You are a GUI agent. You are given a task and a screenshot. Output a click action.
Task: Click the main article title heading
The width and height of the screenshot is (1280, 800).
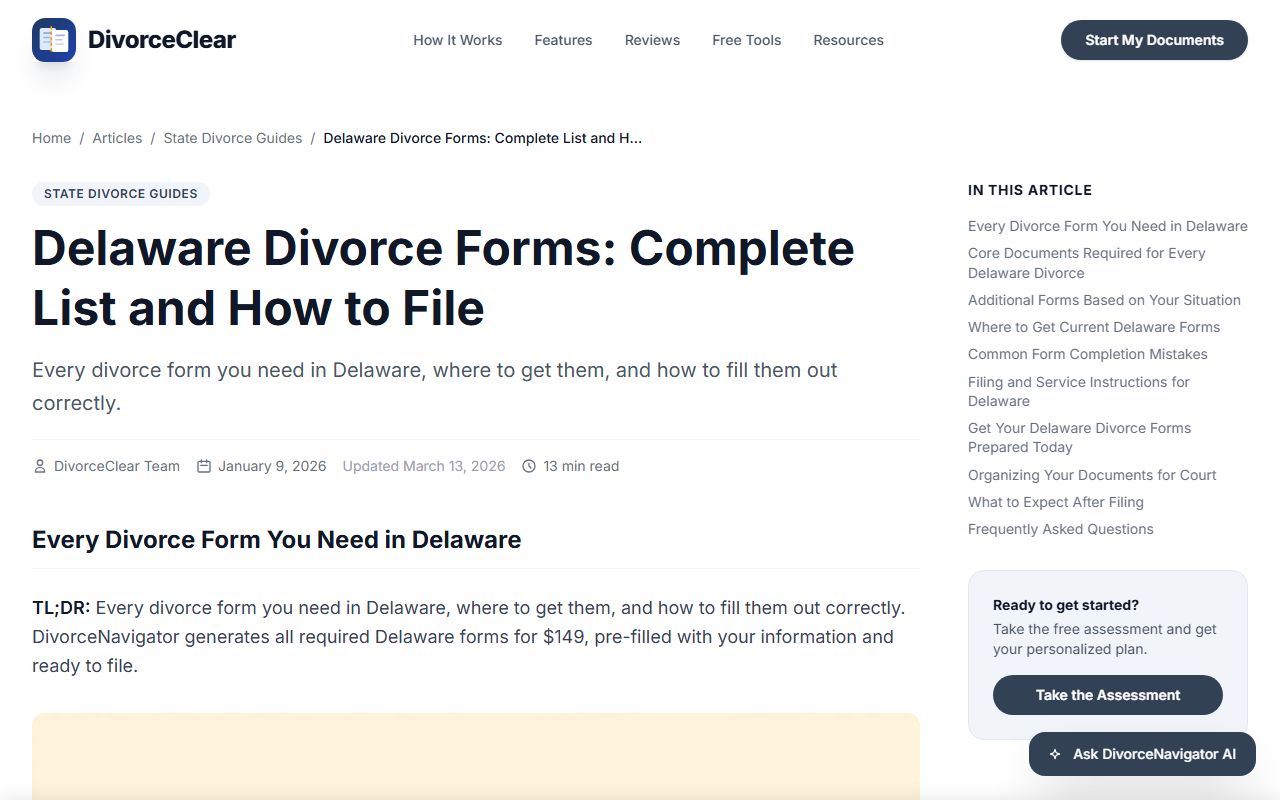click(x=443, y=278)
